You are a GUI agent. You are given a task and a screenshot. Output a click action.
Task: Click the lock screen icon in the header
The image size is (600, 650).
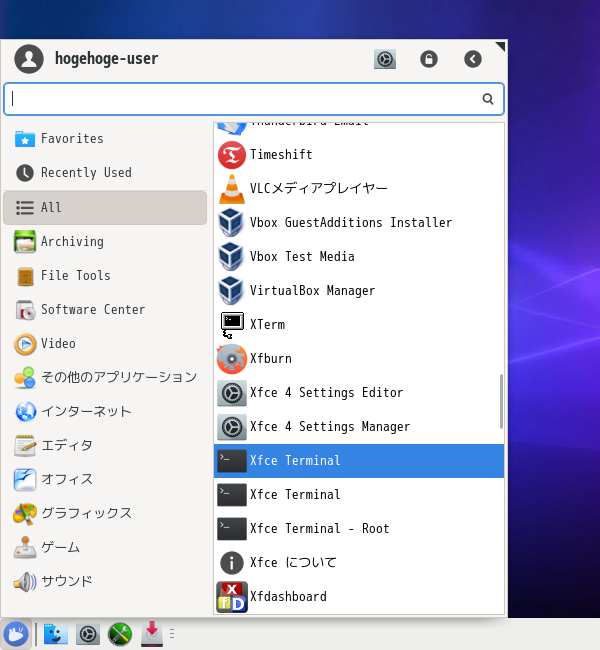429,59
